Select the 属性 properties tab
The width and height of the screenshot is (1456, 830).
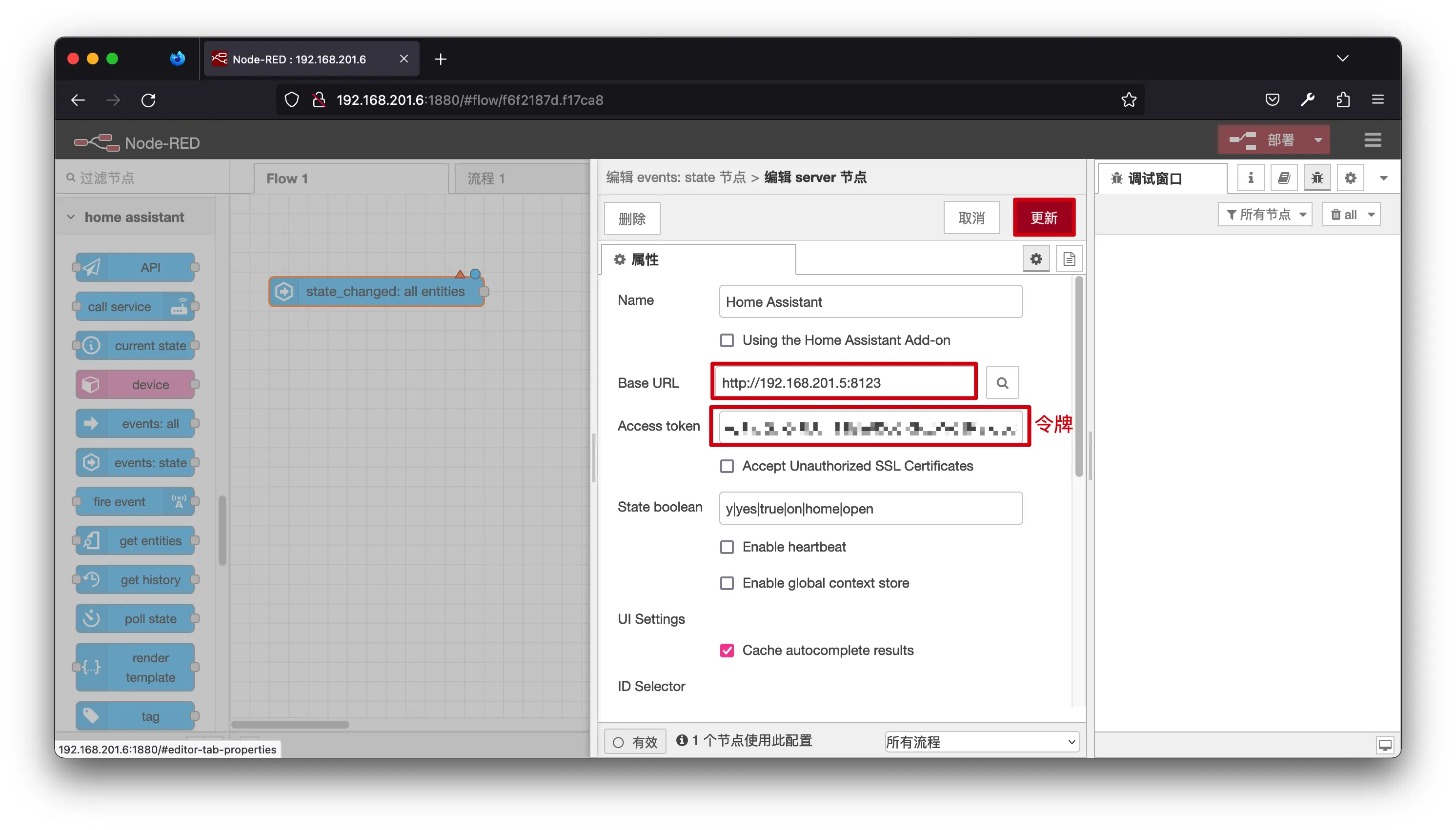click(699, 259)
